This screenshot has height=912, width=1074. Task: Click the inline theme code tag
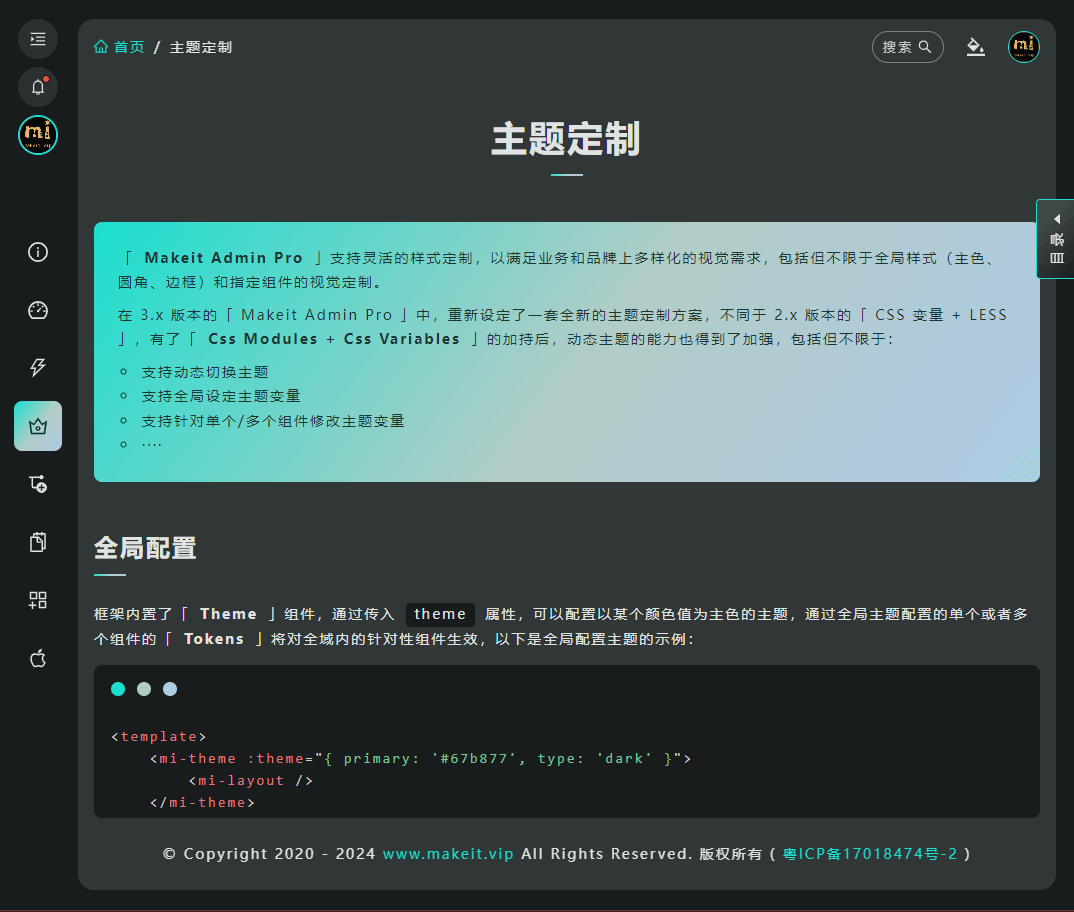pyautogui.click(x=440, y=614)
